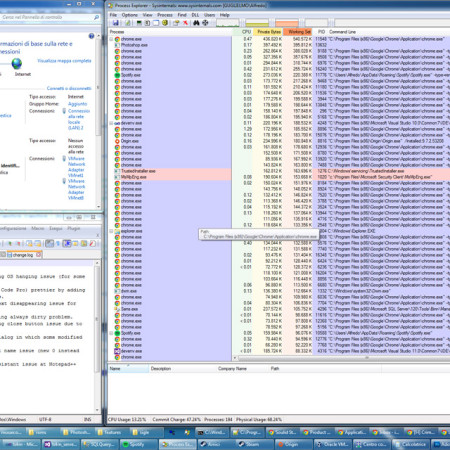
Task: Open the Properties toolbar icon
Action: click(x=176, y=23)
